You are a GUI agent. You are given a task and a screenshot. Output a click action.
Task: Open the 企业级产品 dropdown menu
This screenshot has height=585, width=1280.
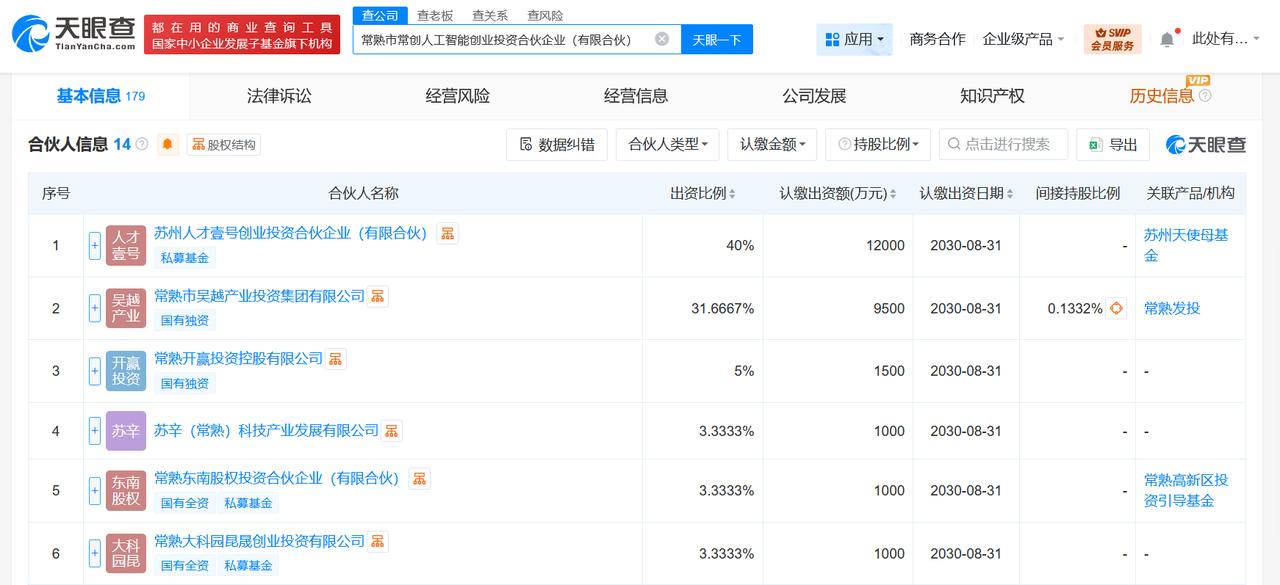click(1024, 39)
